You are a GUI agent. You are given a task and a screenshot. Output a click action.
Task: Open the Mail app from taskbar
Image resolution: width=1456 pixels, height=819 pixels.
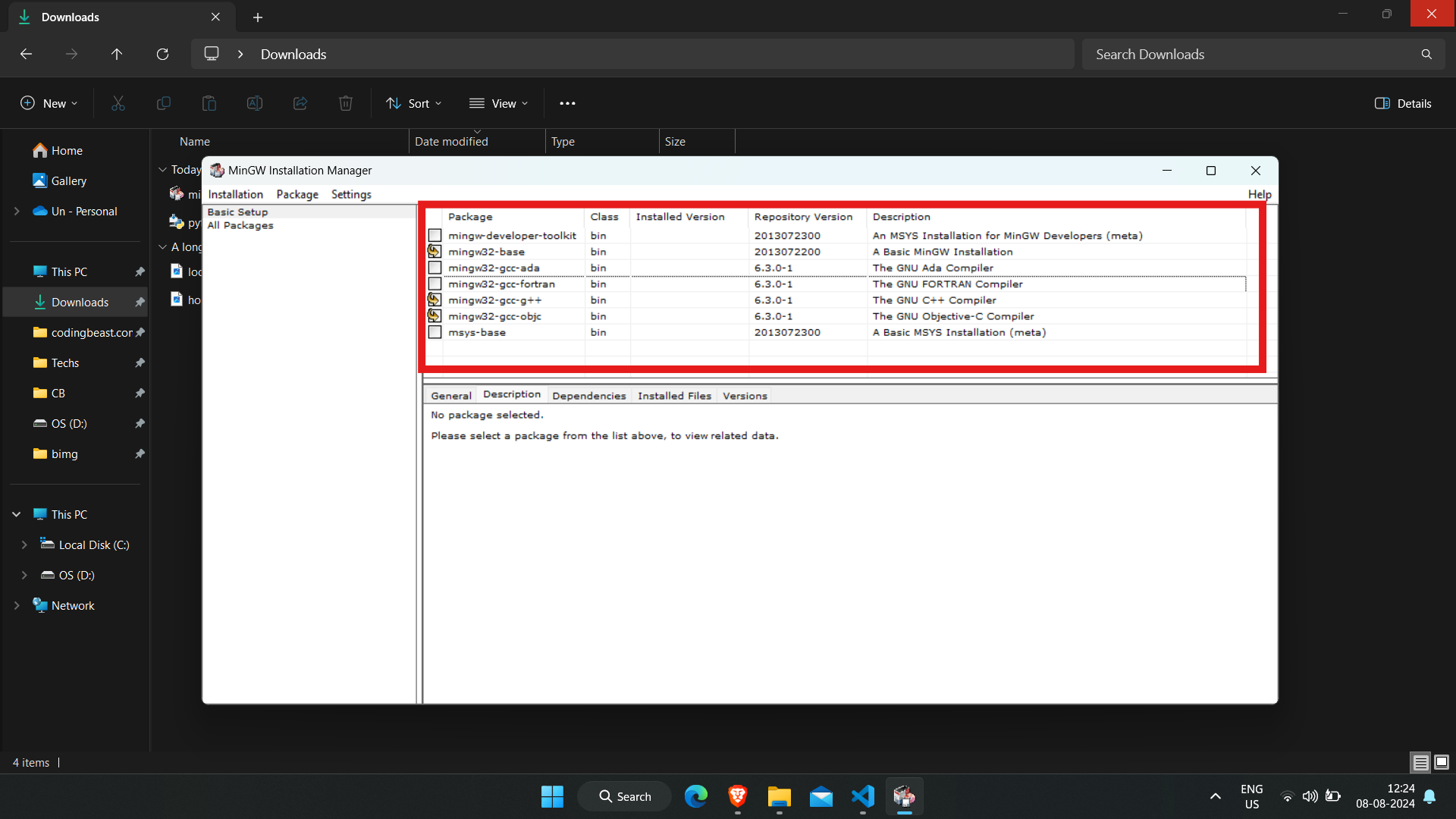821,796
